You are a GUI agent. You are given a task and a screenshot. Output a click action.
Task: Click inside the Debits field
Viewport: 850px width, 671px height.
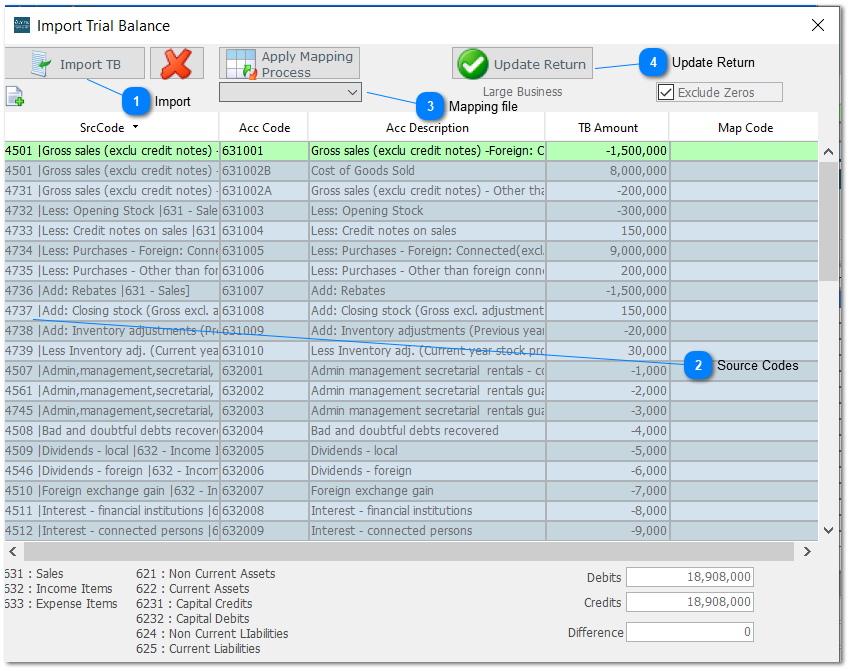click(x=690, y=577)
